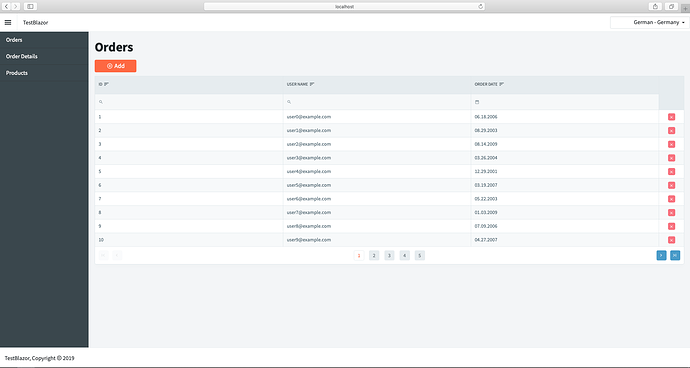This screenshot has height=368, width=690.
Task: Sort by the ID column header
Action: (x=103, y=84)
